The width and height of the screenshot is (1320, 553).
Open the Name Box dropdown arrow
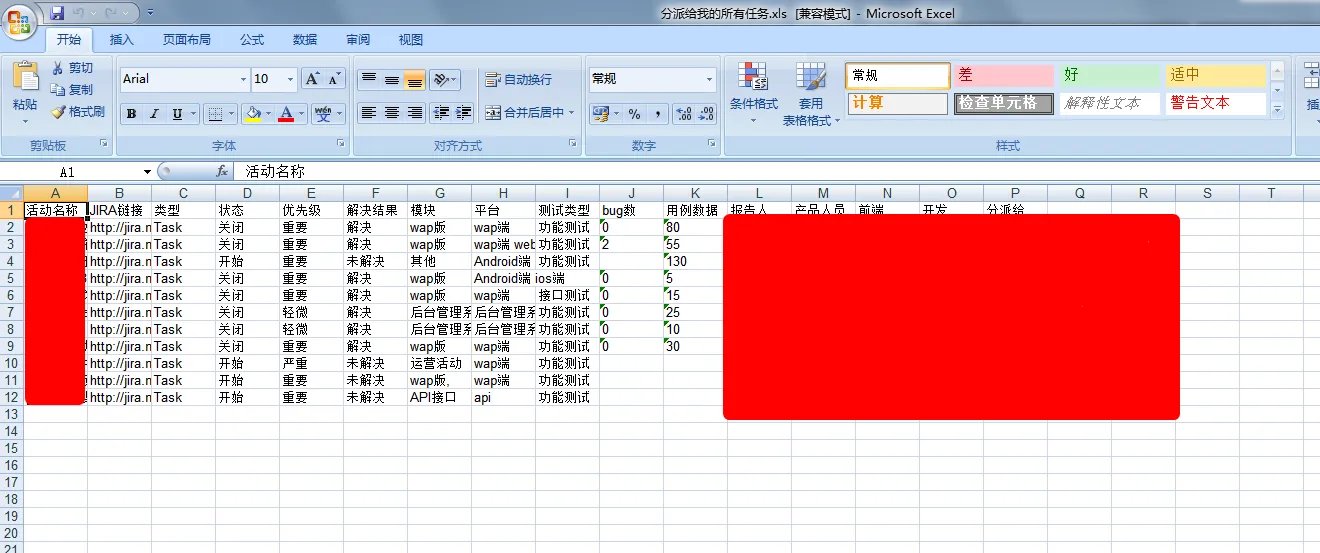147,172
